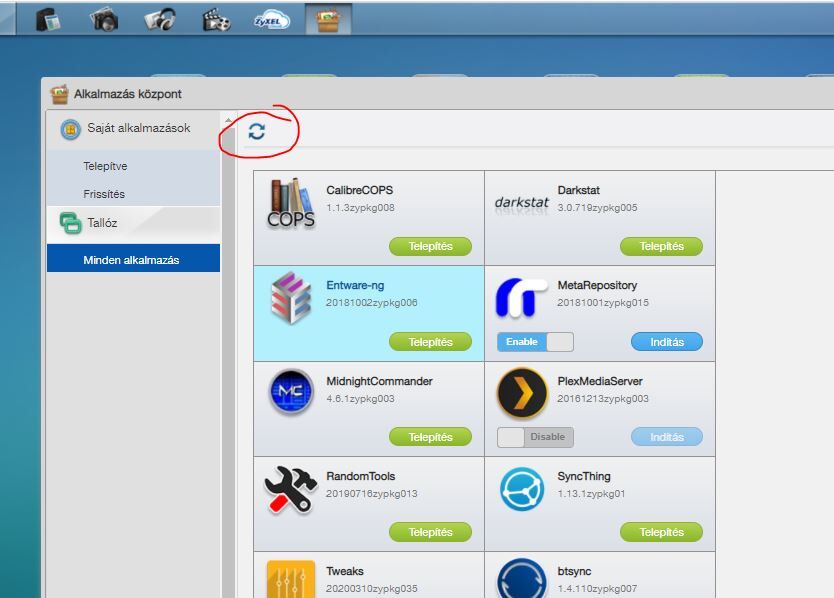Select Telepítve in the sidebar
Screen dimensions: 834x598
[105, 166]
